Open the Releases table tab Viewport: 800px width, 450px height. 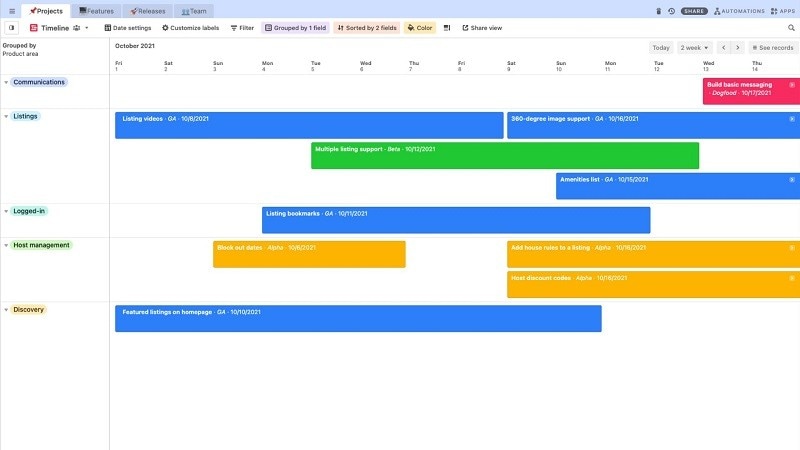[147, 11]
